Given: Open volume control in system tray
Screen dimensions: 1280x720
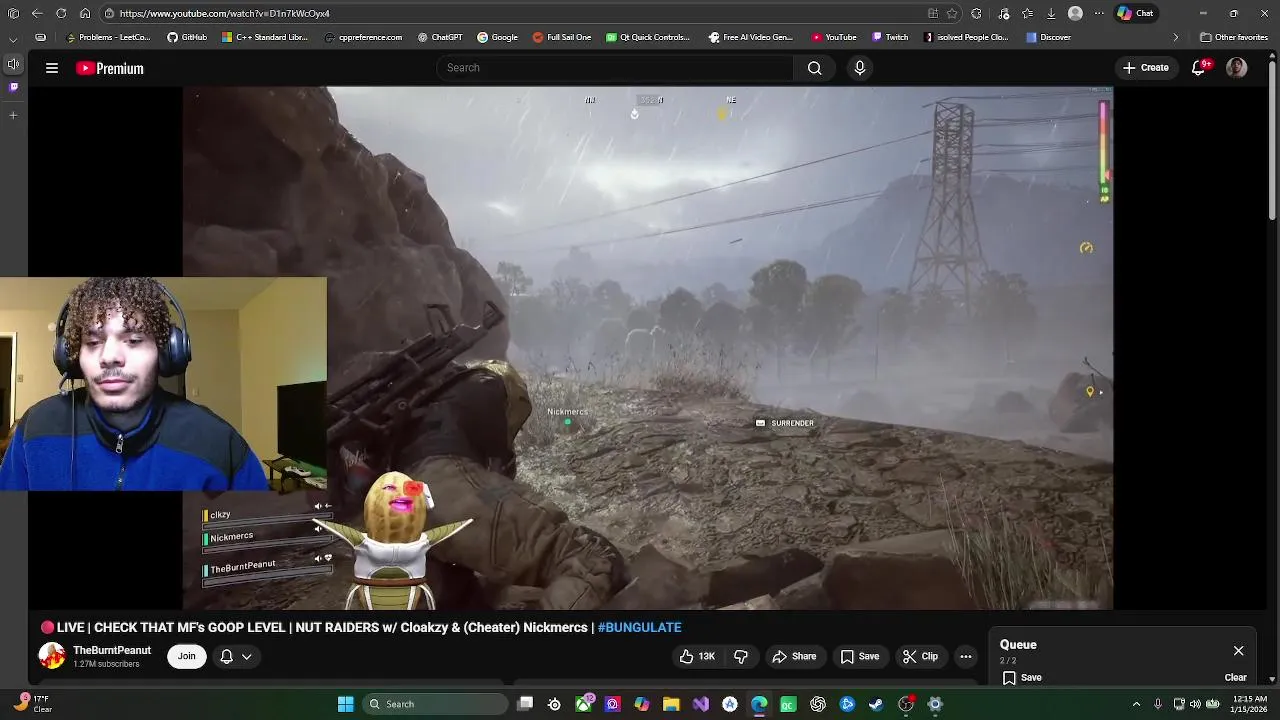Looking at the screenshot, I should (1195, 704).
